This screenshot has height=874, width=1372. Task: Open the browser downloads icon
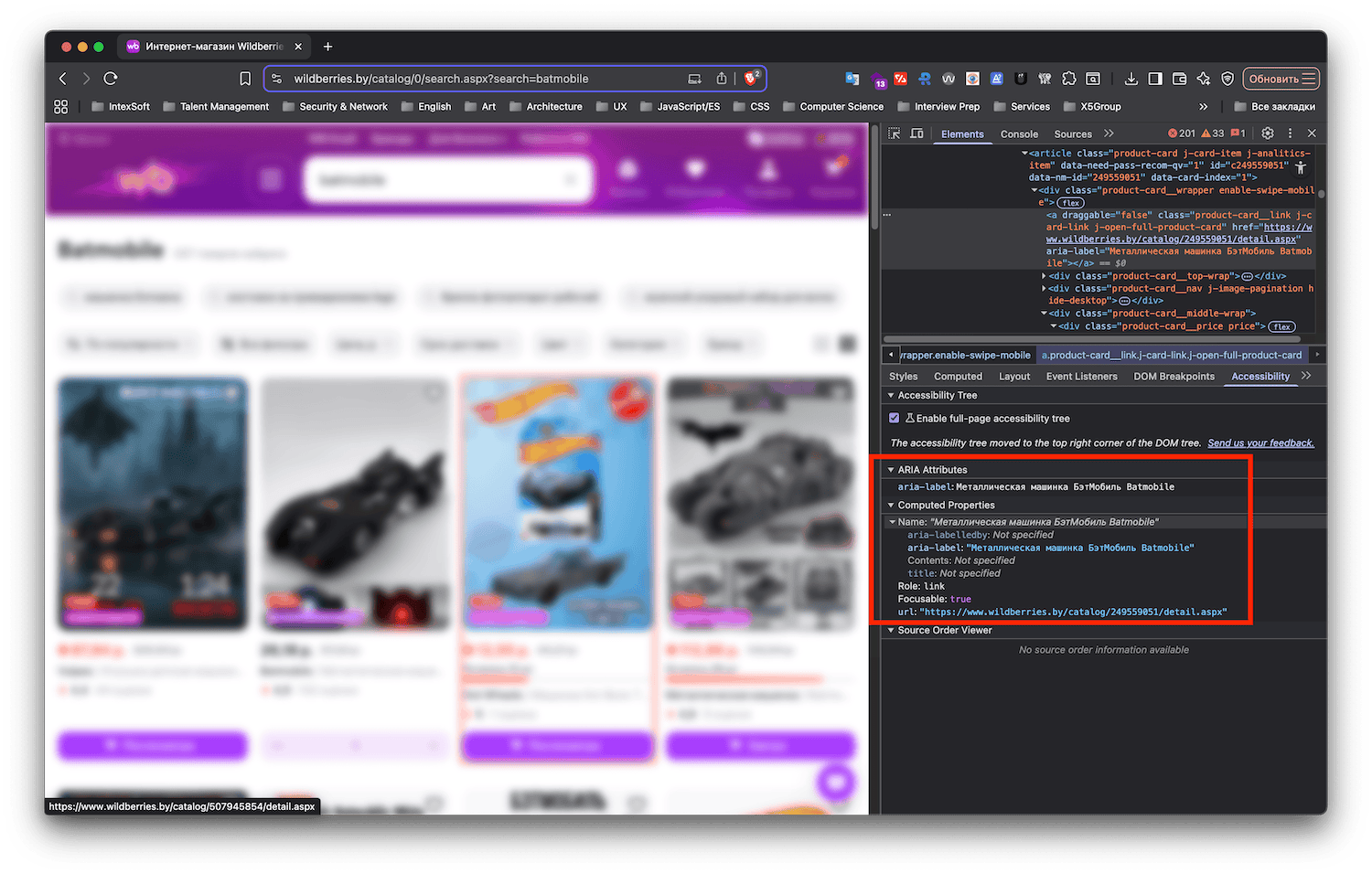[x=1131, y=79]
